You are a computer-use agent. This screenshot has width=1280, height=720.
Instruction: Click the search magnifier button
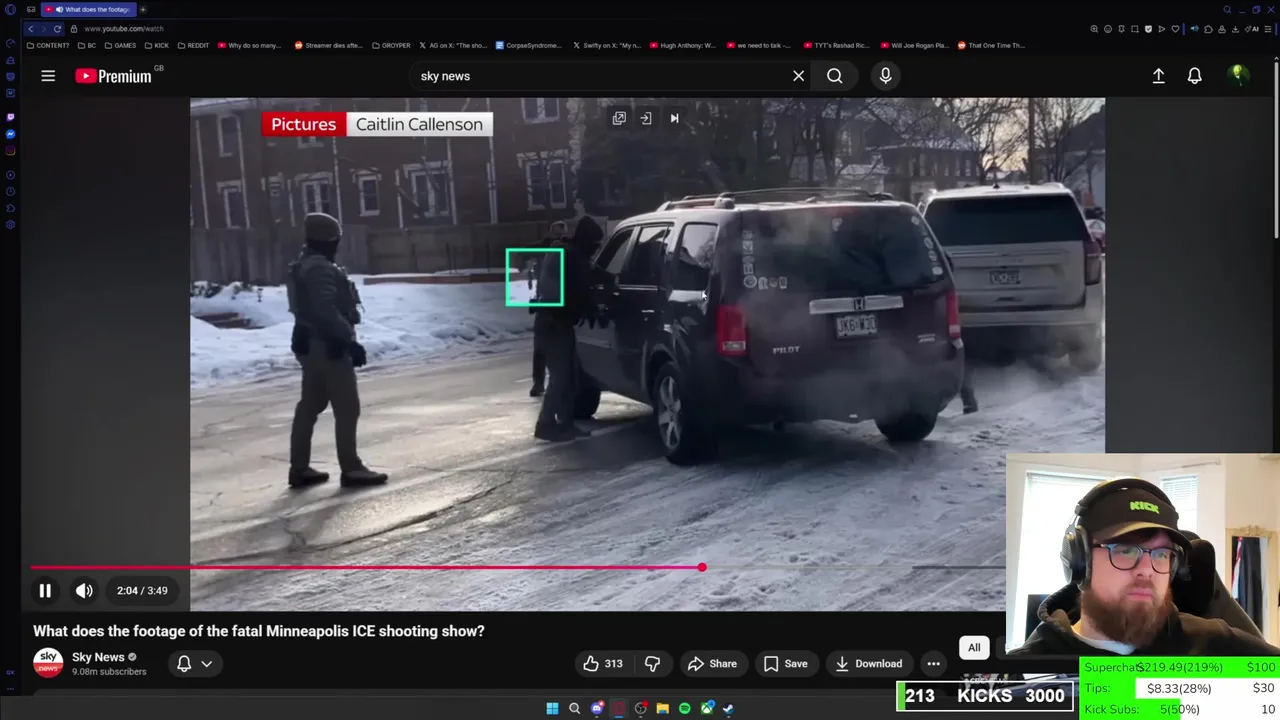tap(834, 76)
